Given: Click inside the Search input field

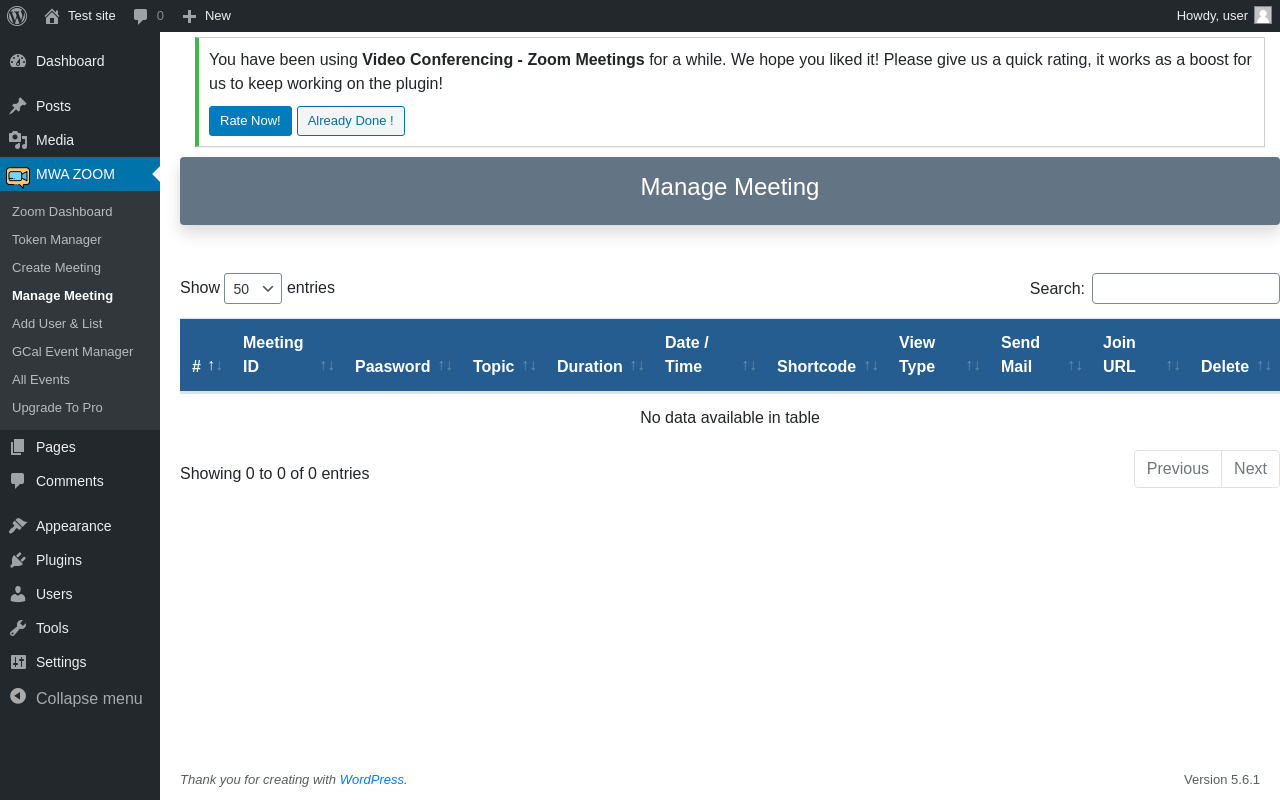Looking at the screenshot, I should (x=1186, y=288).
